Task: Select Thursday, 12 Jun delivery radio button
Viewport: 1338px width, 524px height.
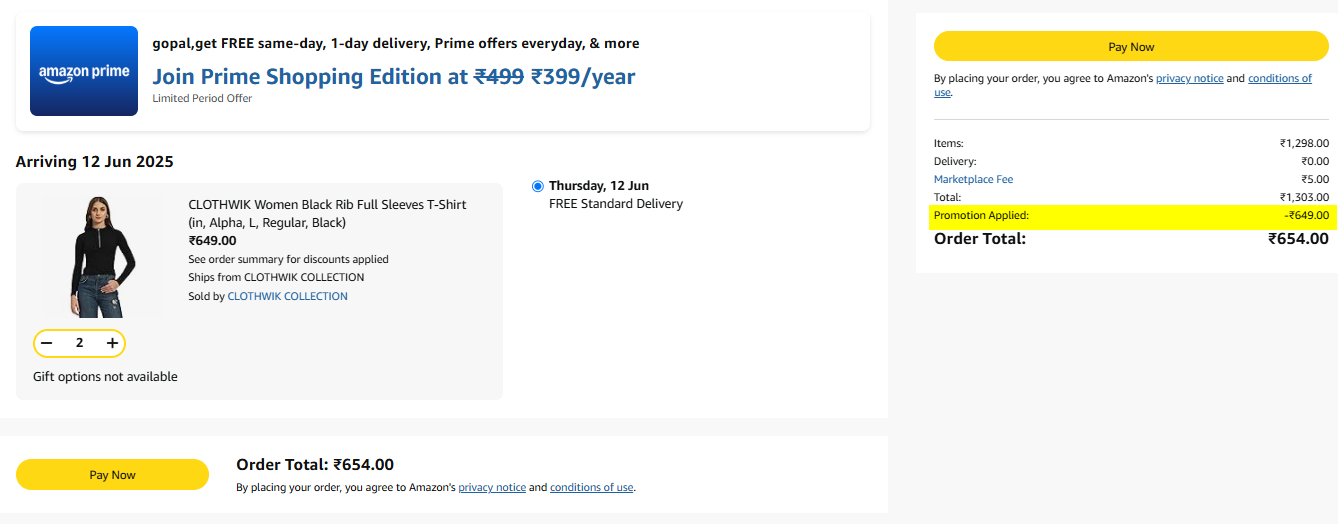Action: point(538,186)
